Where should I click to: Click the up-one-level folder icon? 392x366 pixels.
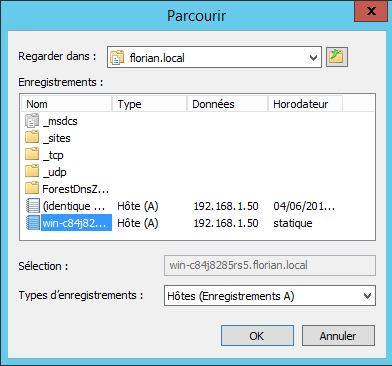[337, 57]
